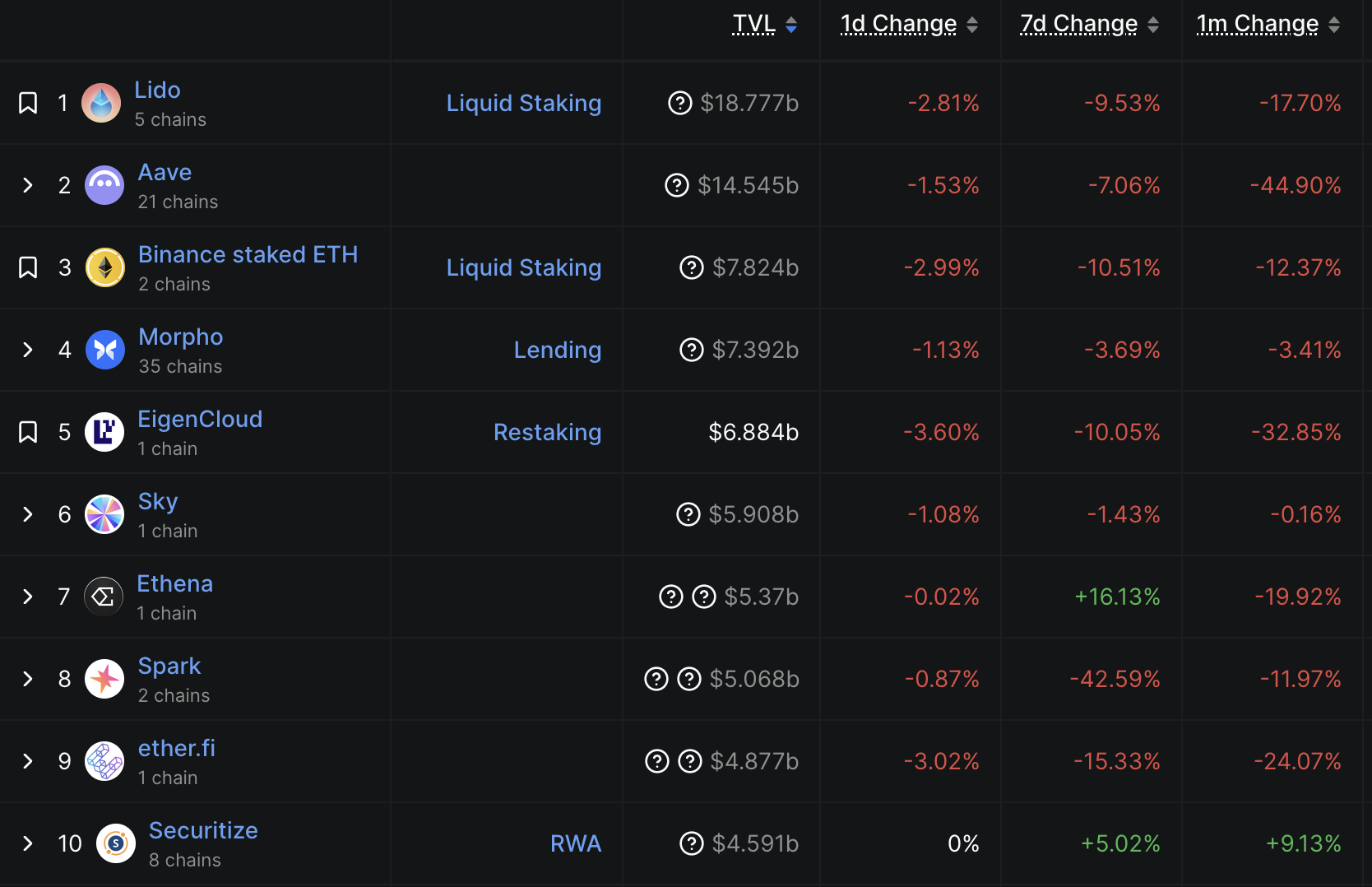The height and width of the screenshot is (887, 1372).
Task: Open Liquid Staking category in Binance row
Action: [524, 267]
